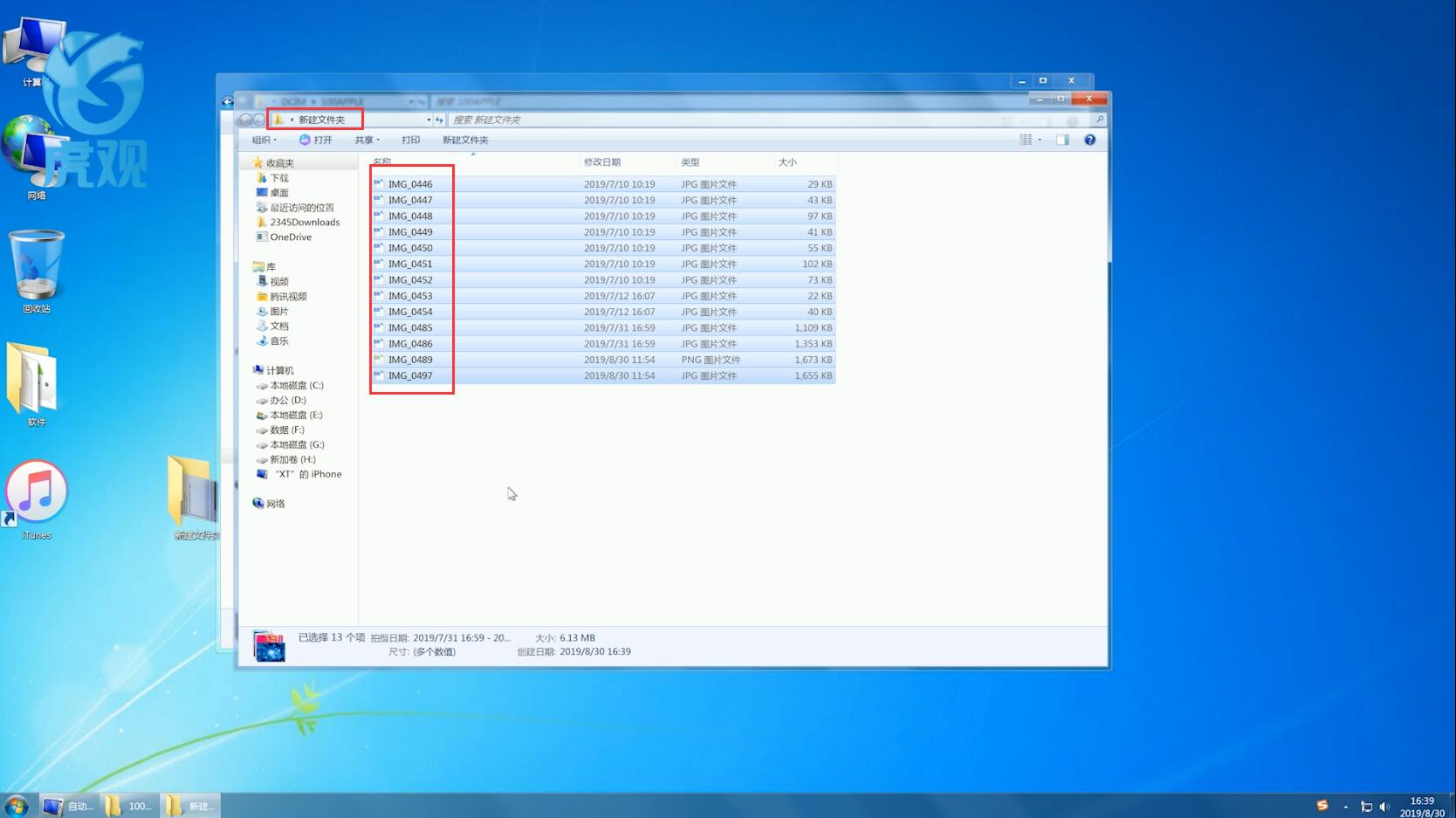Click the back navigation button
The width and height of the screenshot is (1456, 818).
click(245, 120)
